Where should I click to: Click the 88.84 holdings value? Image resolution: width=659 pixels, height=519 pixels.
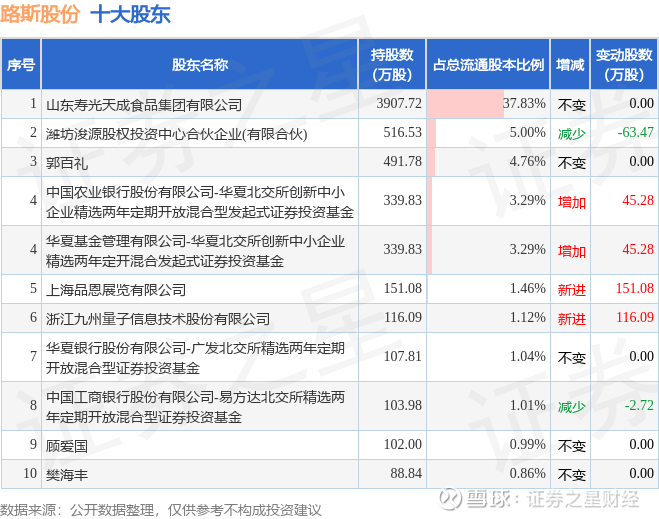pos(406,473)
